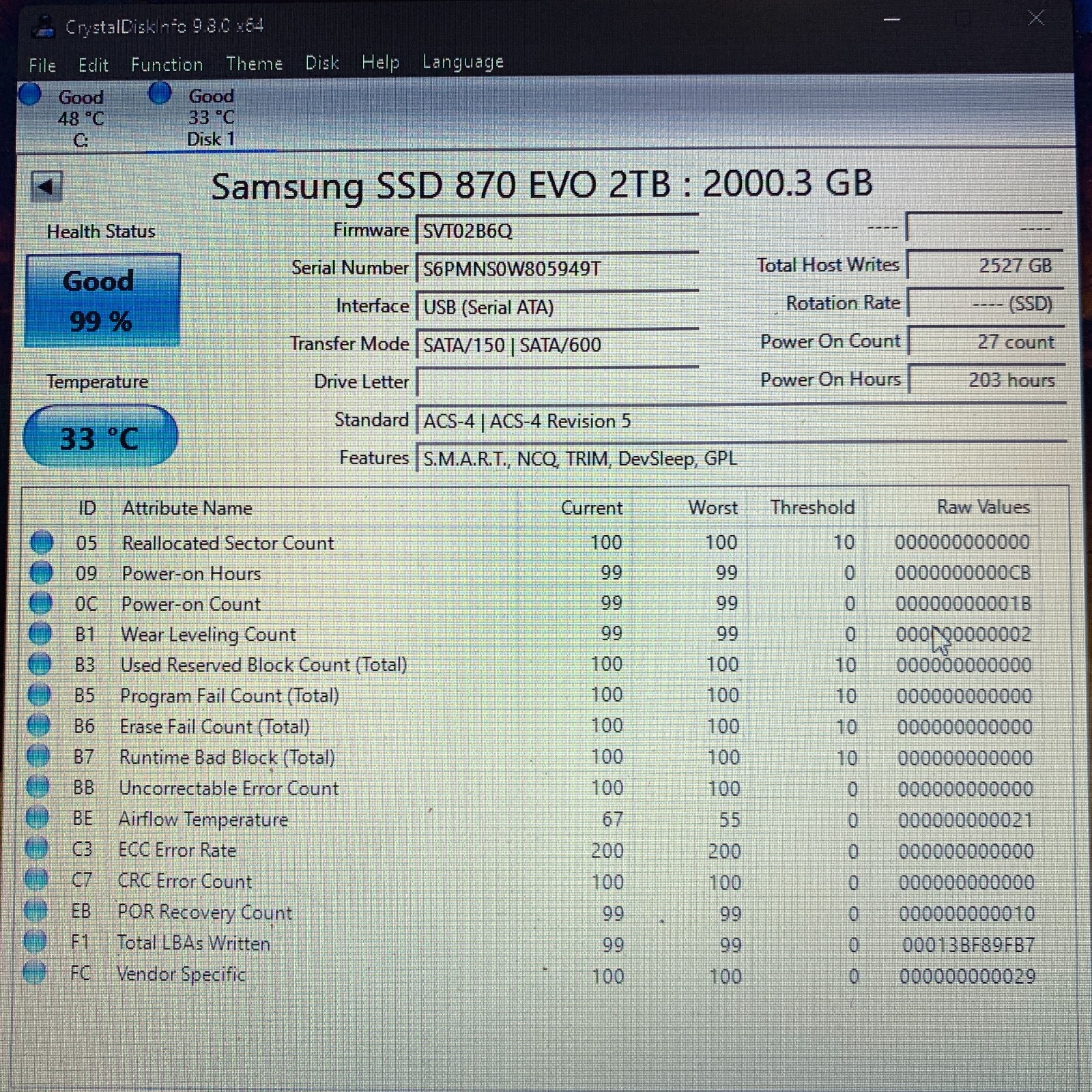Click the Total LBAs Written attribute name

193,943
